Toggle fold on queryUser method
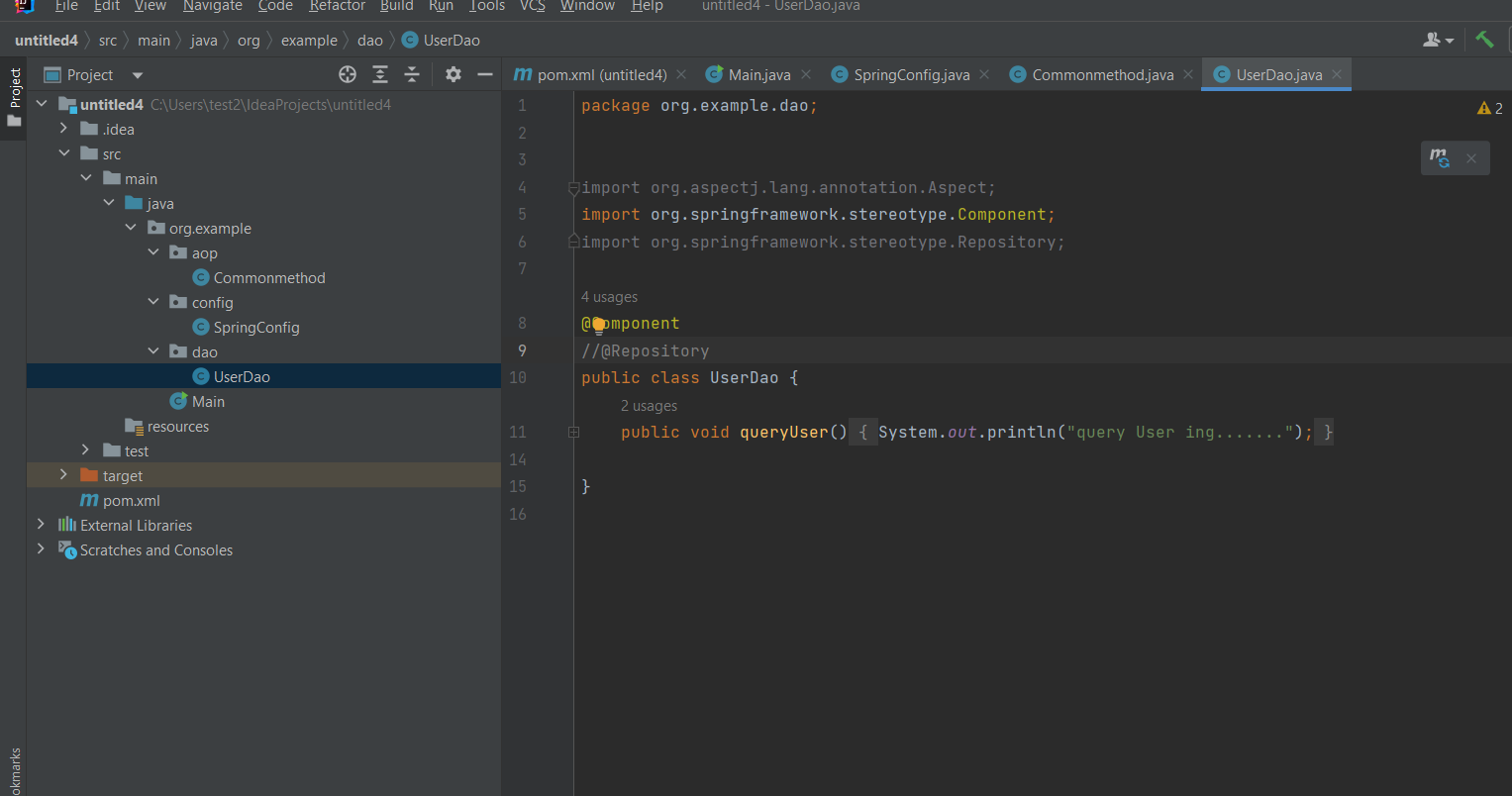Image resolution: width=1512 pixels, height=796 pixels. 573,433
